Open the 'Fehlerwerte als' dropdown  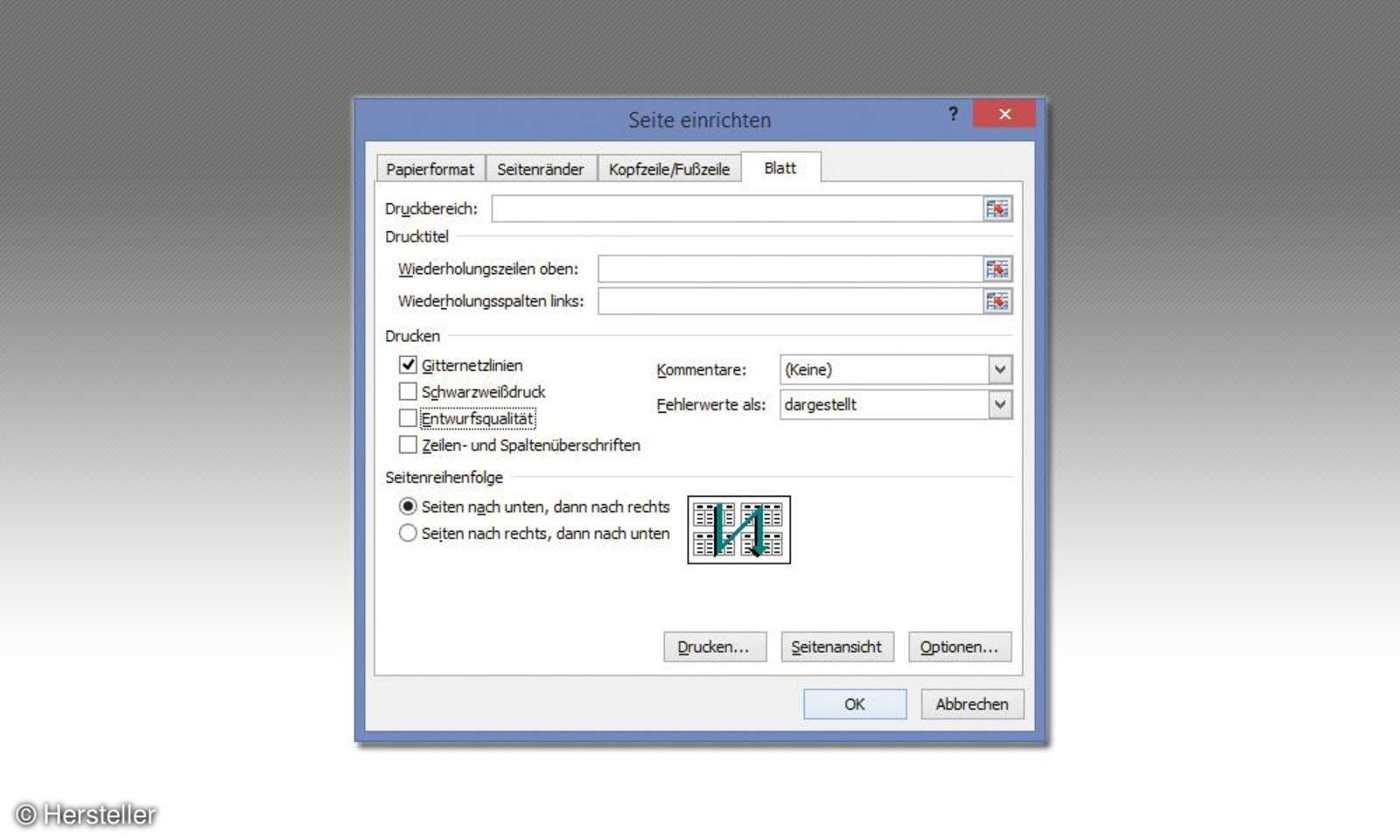click(x=1000, y=404)
